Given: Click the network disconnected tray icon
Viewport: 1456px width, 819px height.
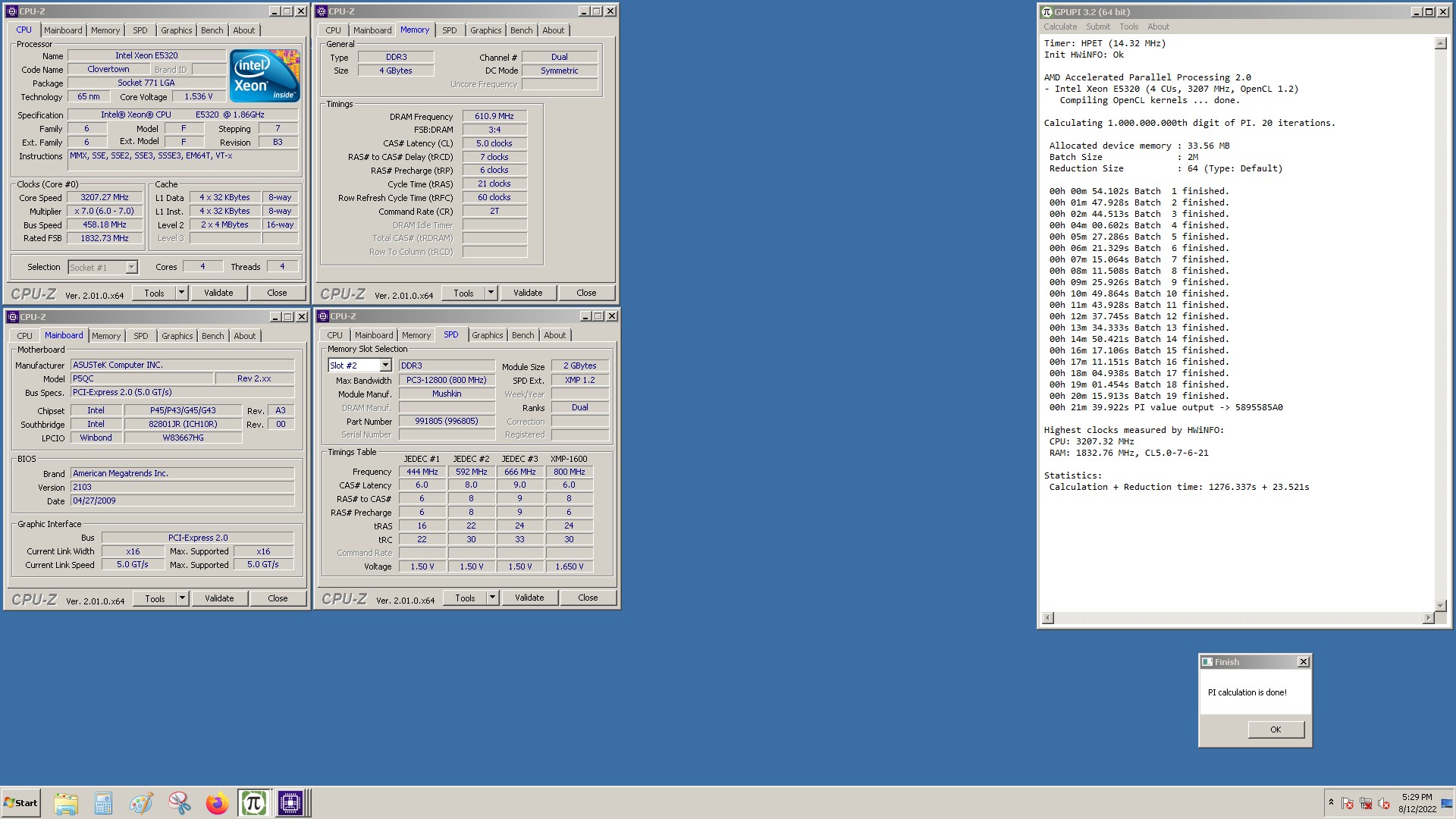Looking at the screenshot, I should [x=1366, y=803].
